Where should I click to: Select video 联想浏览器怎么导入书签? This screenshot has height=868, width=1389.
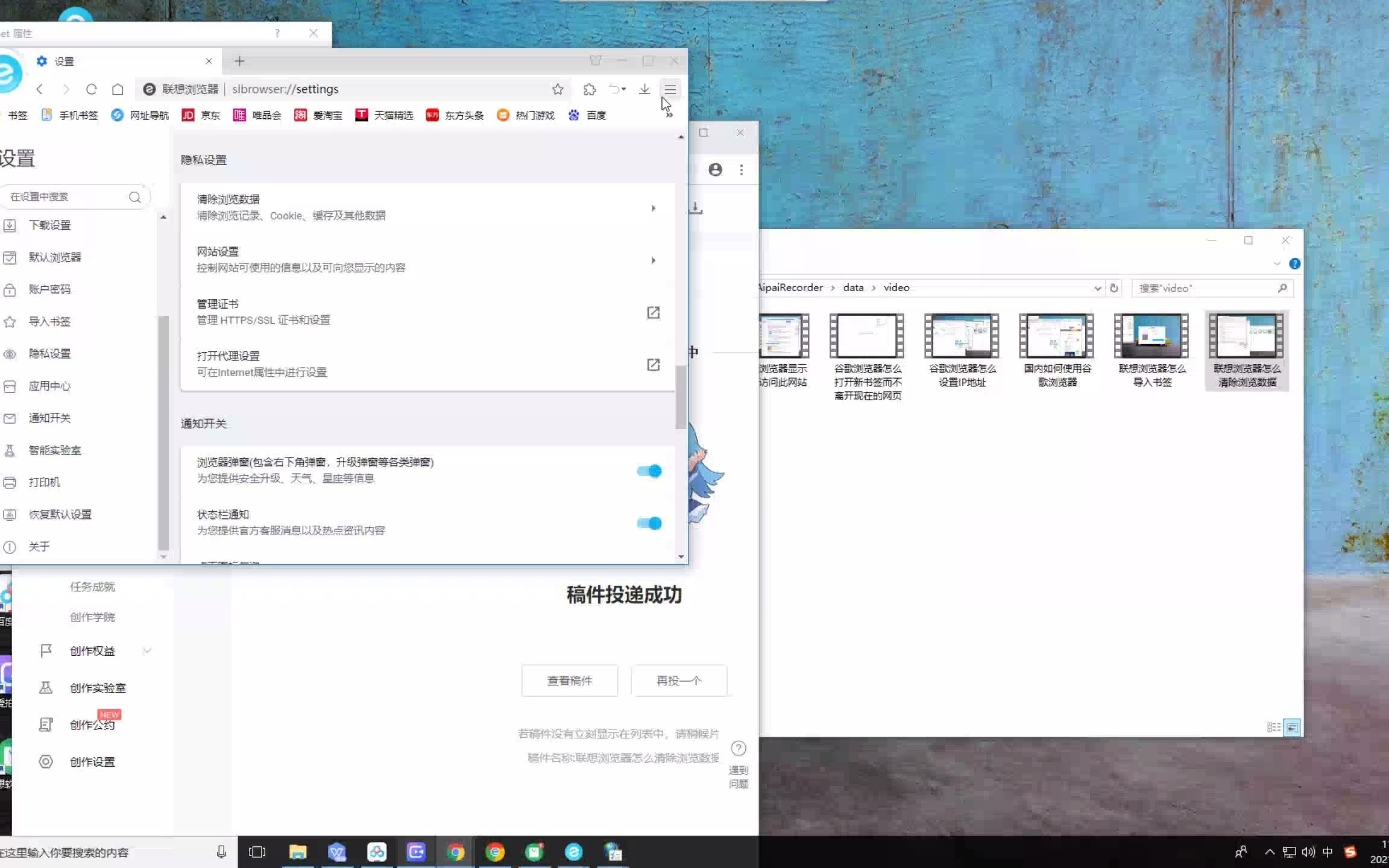click(1152, 351)
